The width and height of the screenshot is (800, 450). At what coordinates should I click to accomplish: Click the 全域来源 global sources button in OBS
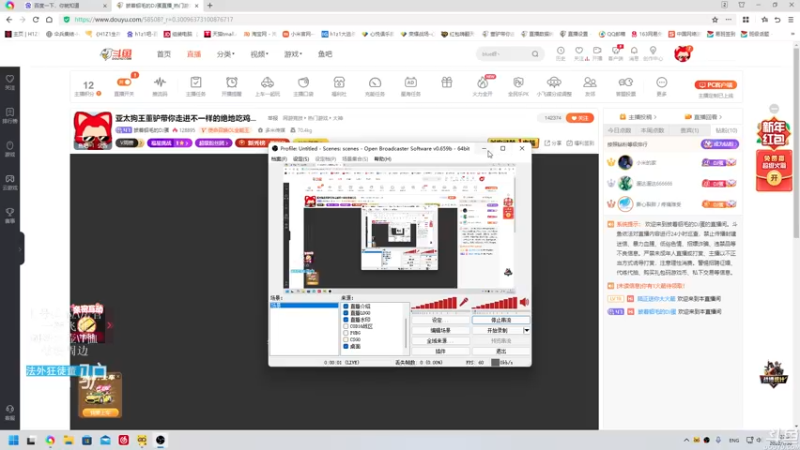(440, 341)
